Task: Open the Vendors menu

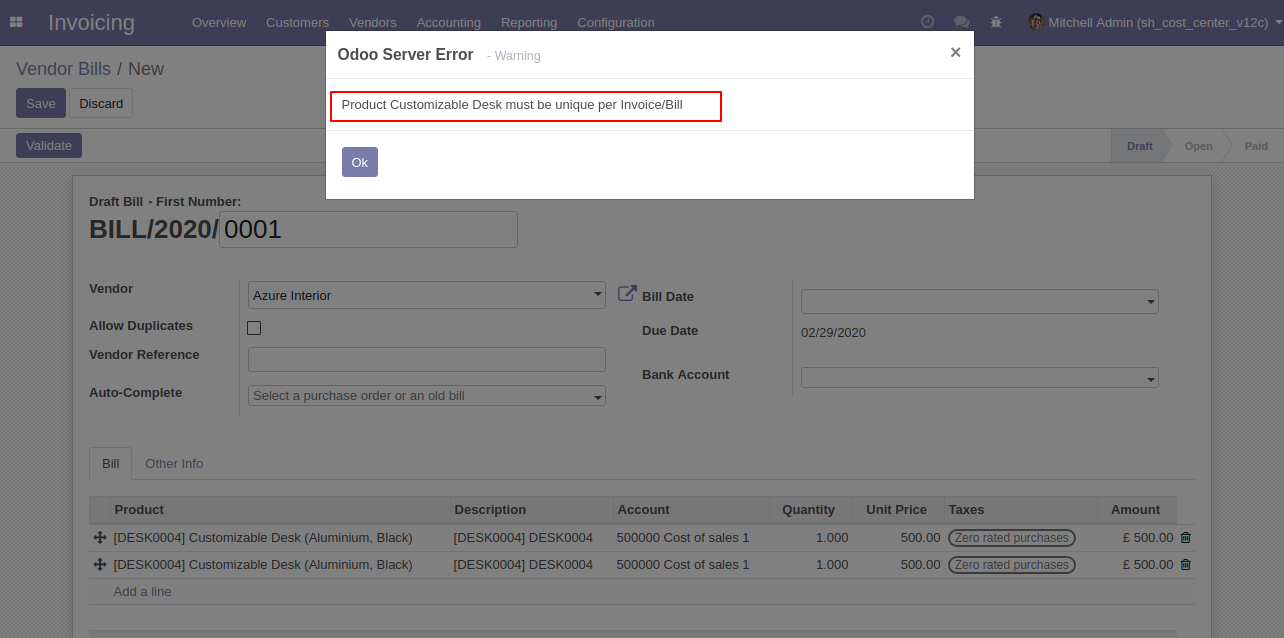Action: (373, 22)
